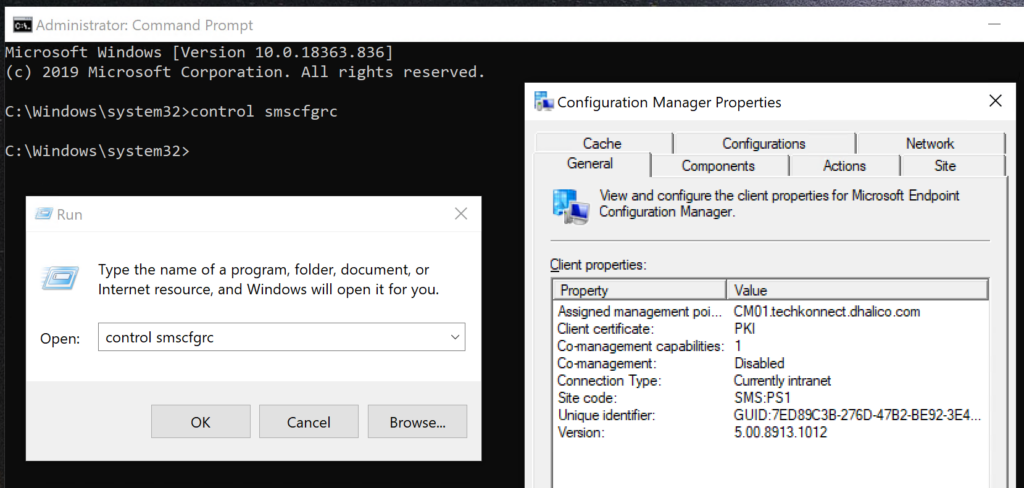Open the Network tab
Image resolution: width=1024 pixels, height=488 pixels.
[x=930, y=143]
